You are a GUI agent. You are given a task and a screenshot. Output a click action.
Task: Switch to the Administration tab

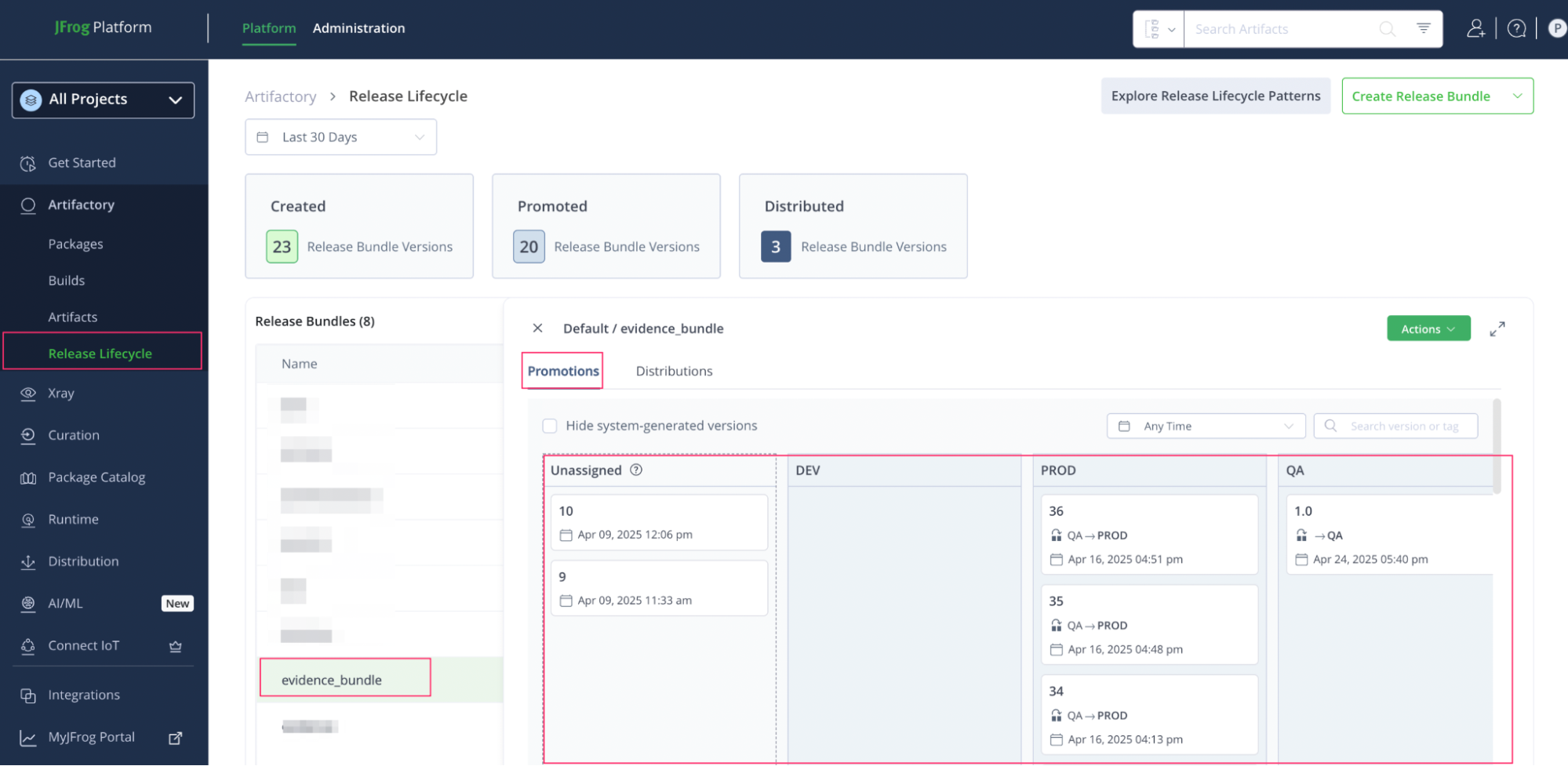click(x=358, y=28)
